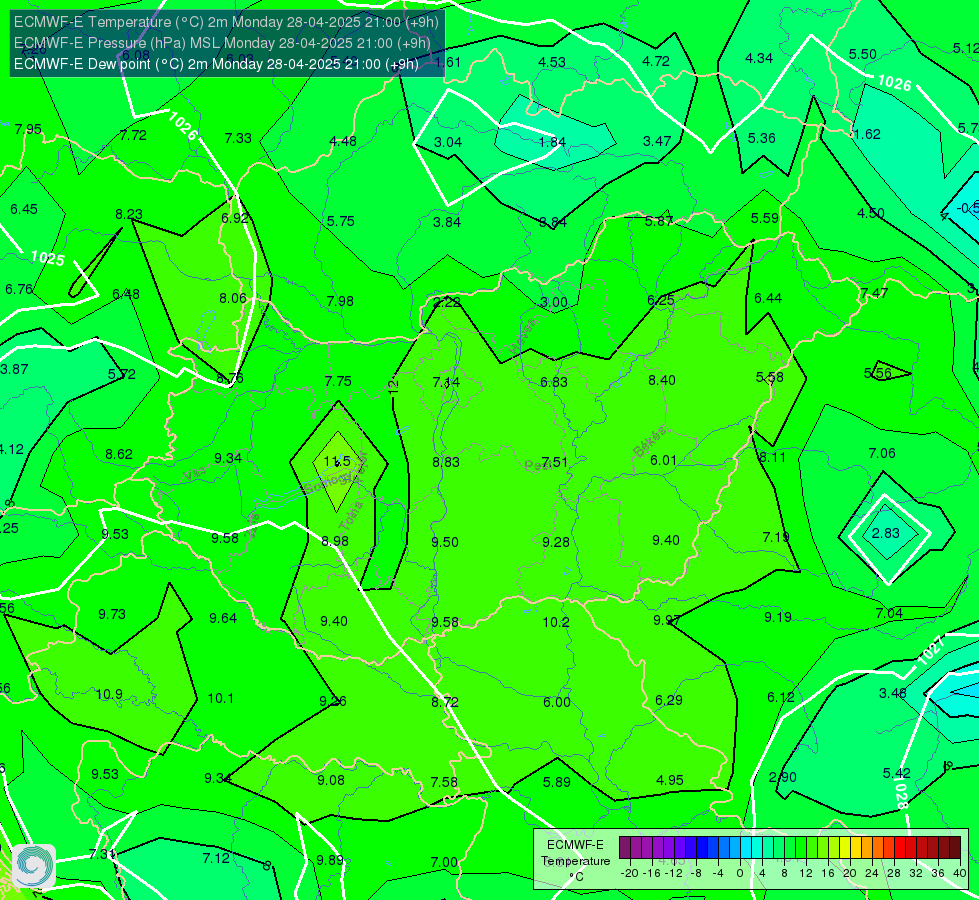
Task: Click the 5.36 temperature value
Action: 762,138
